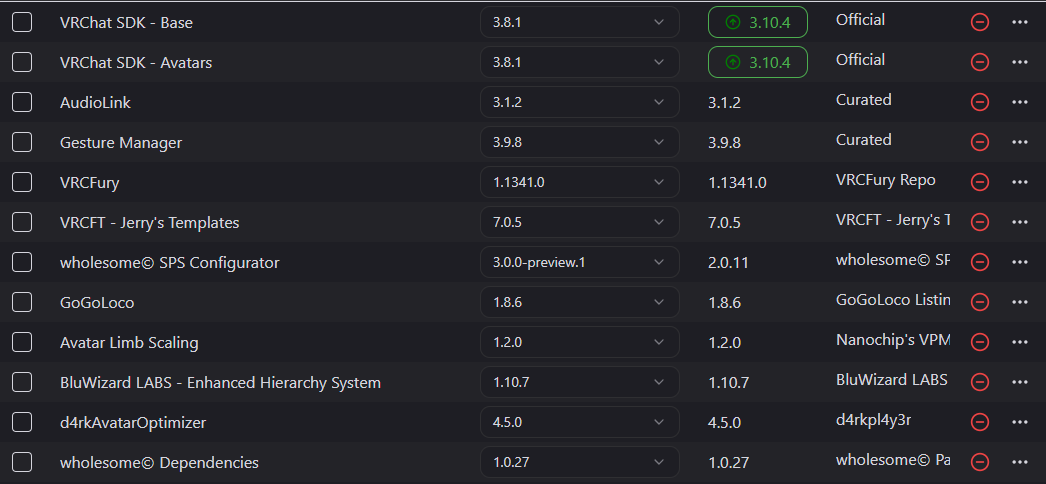Click the GoGoLoco package name
The height and width of the screenshot is (484, 1046).
click(97, 302)
